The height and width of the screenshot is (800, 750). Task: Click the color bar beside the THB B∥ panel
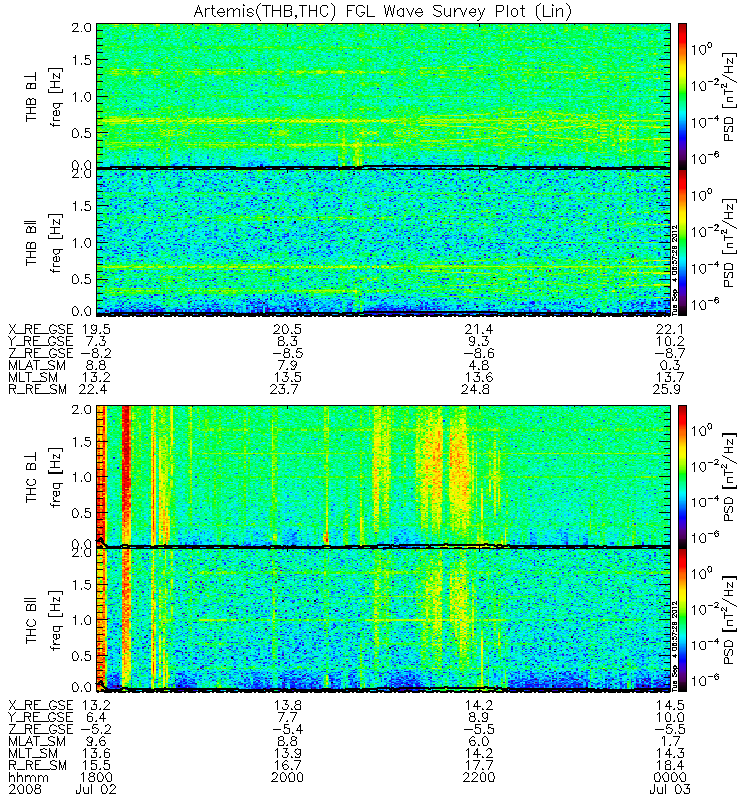coord(682,242)
